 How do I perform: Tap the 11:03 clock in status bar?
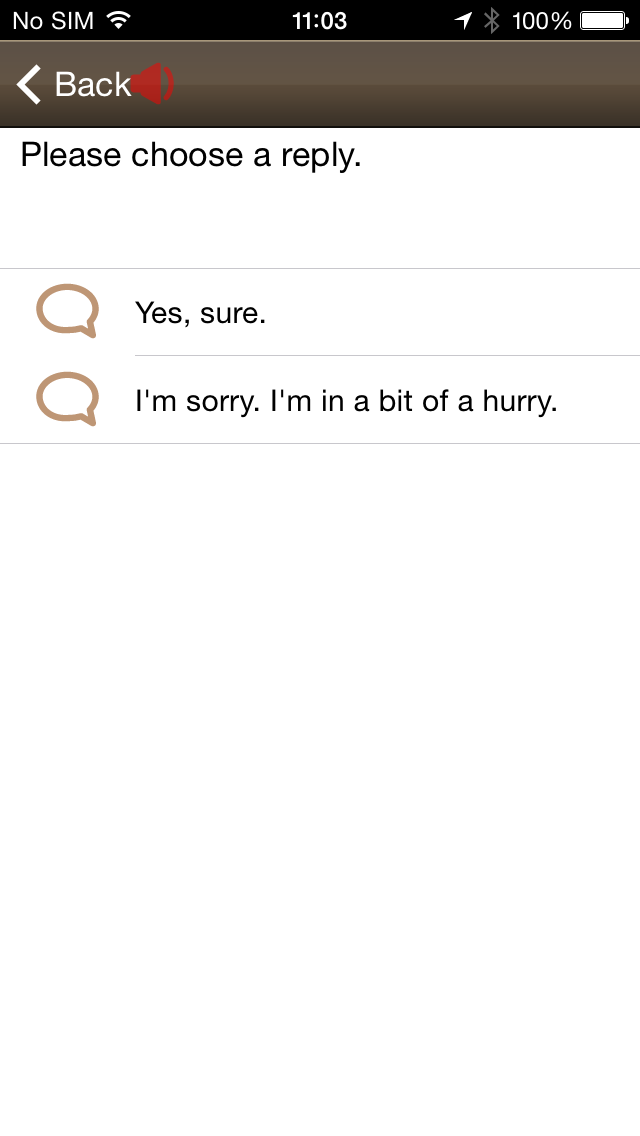tap(320, 20)
